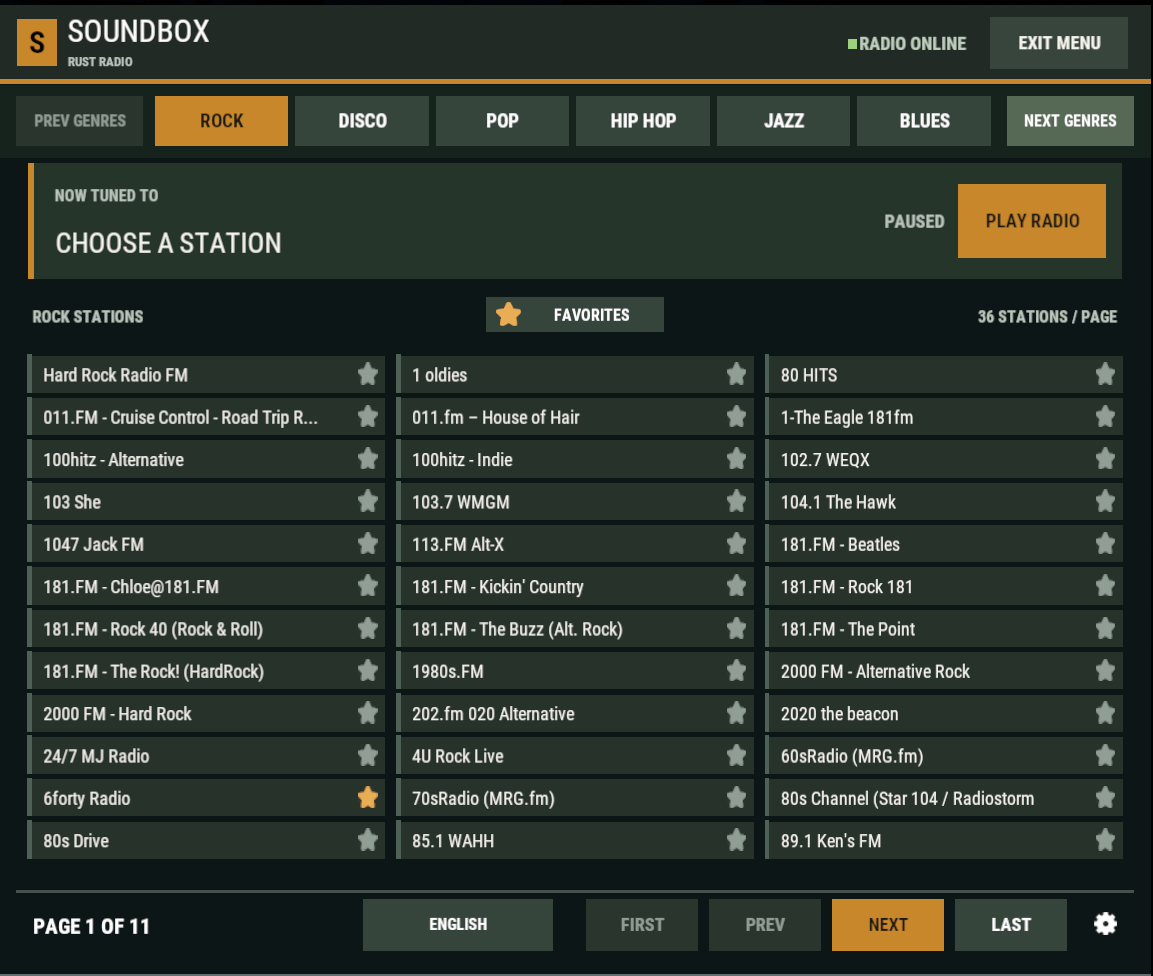Open the English language selector

(x=457, y=925)
